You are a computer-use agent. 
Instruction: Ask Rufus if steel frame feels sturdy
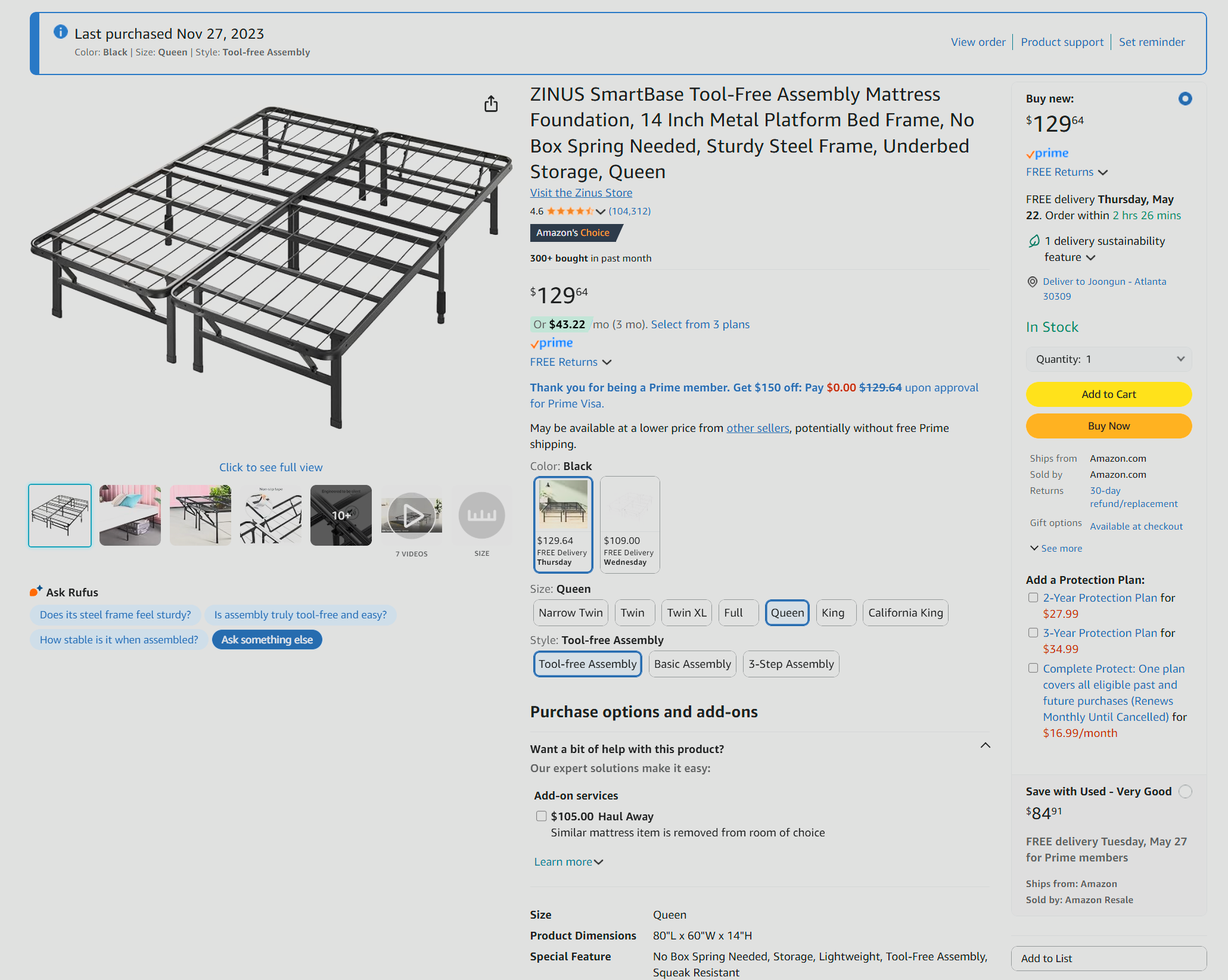(116, 615)
